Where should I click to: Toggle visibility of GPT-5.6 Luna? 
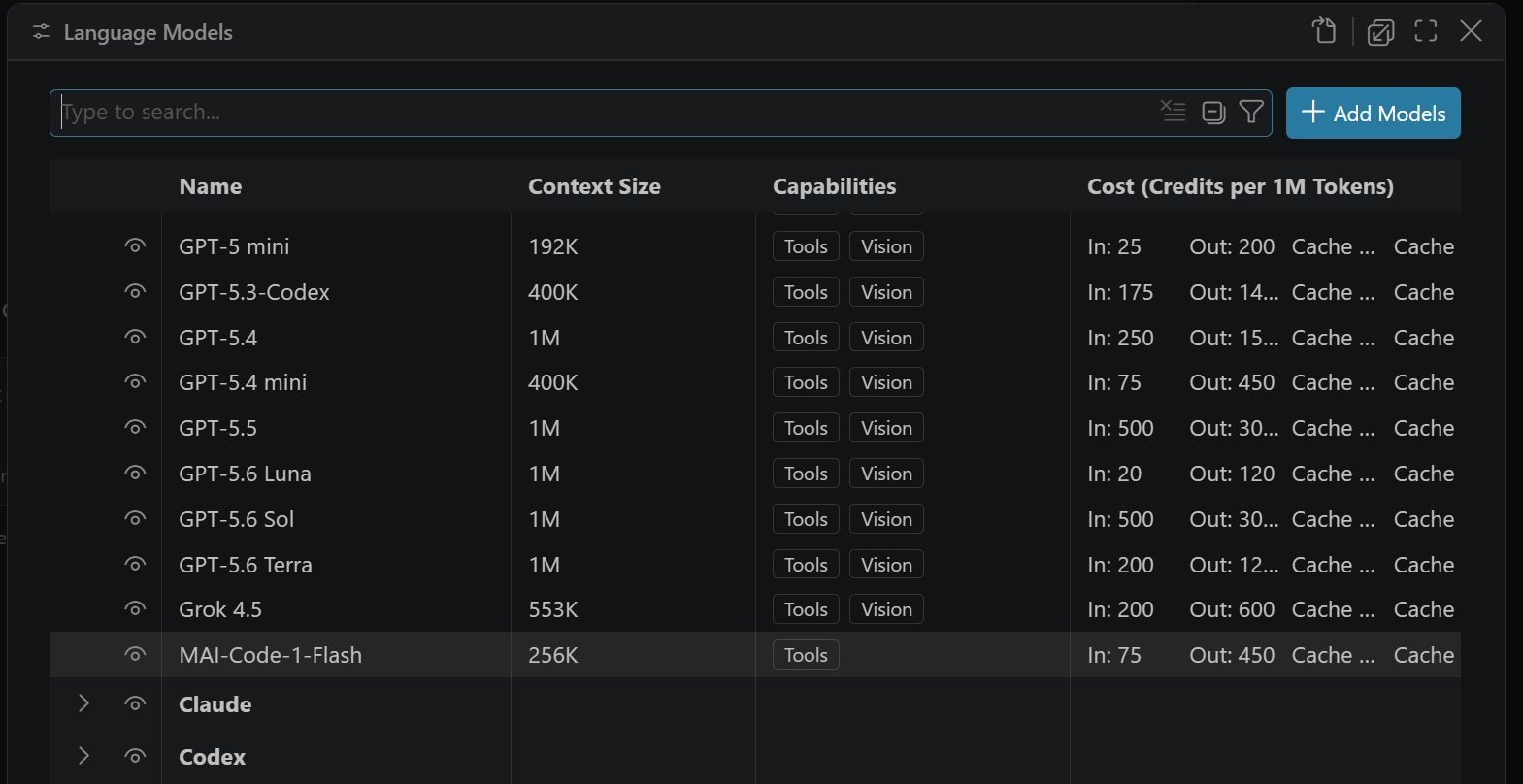tap(135, 474)
